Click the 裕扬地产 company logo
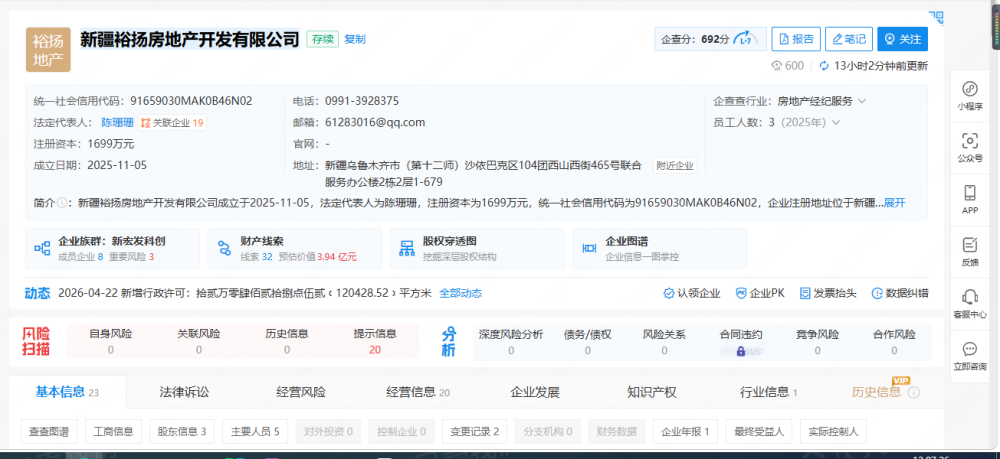 click(48, 50)
